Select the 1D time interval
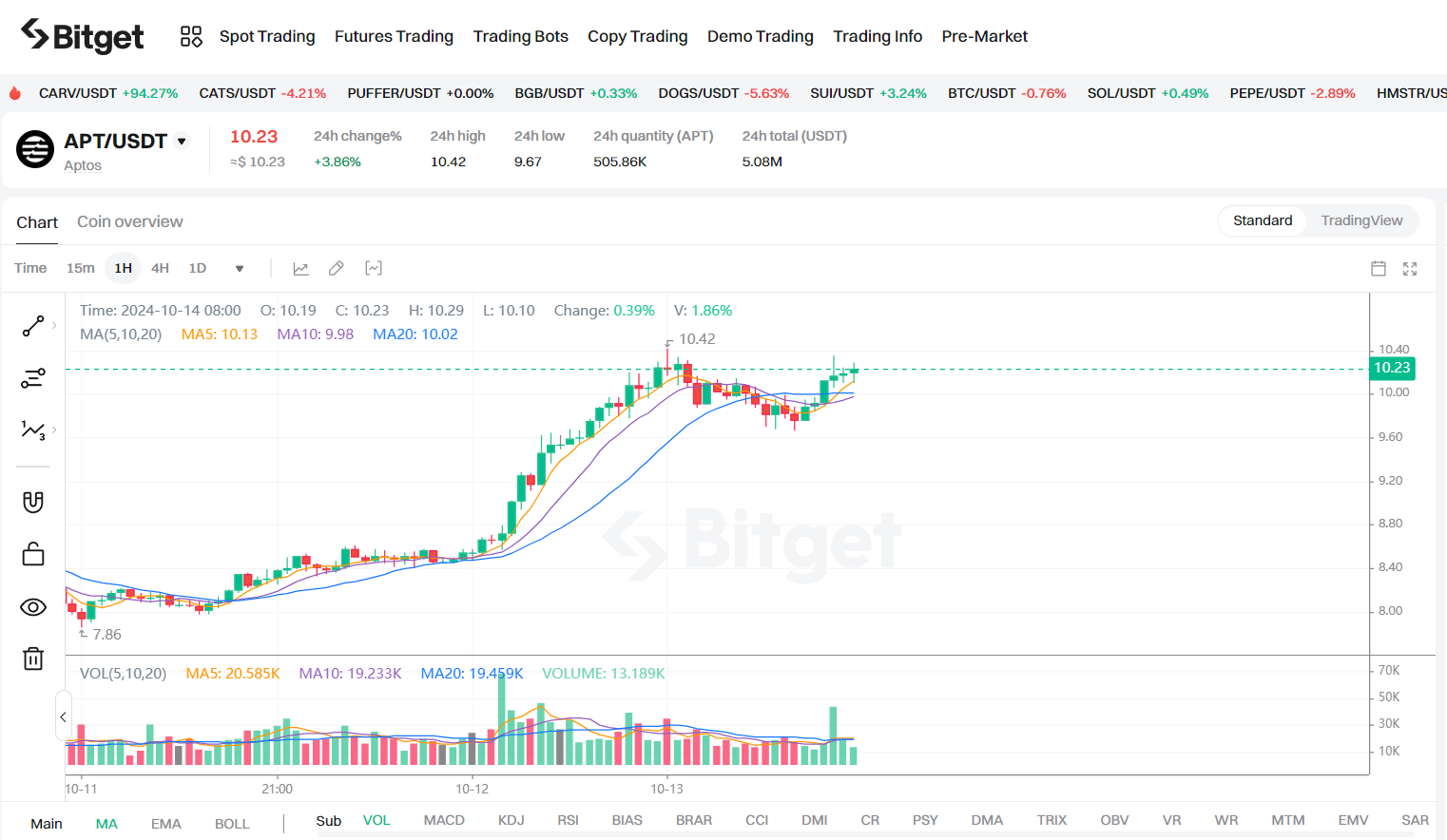This screenshot has height=840, width=1447. (198, 268)
